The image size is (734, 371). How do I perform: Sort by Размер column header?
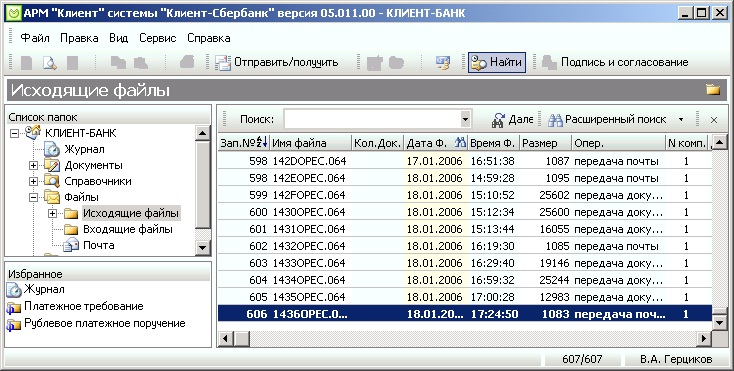pyautogui.click(x=545, y=143)
